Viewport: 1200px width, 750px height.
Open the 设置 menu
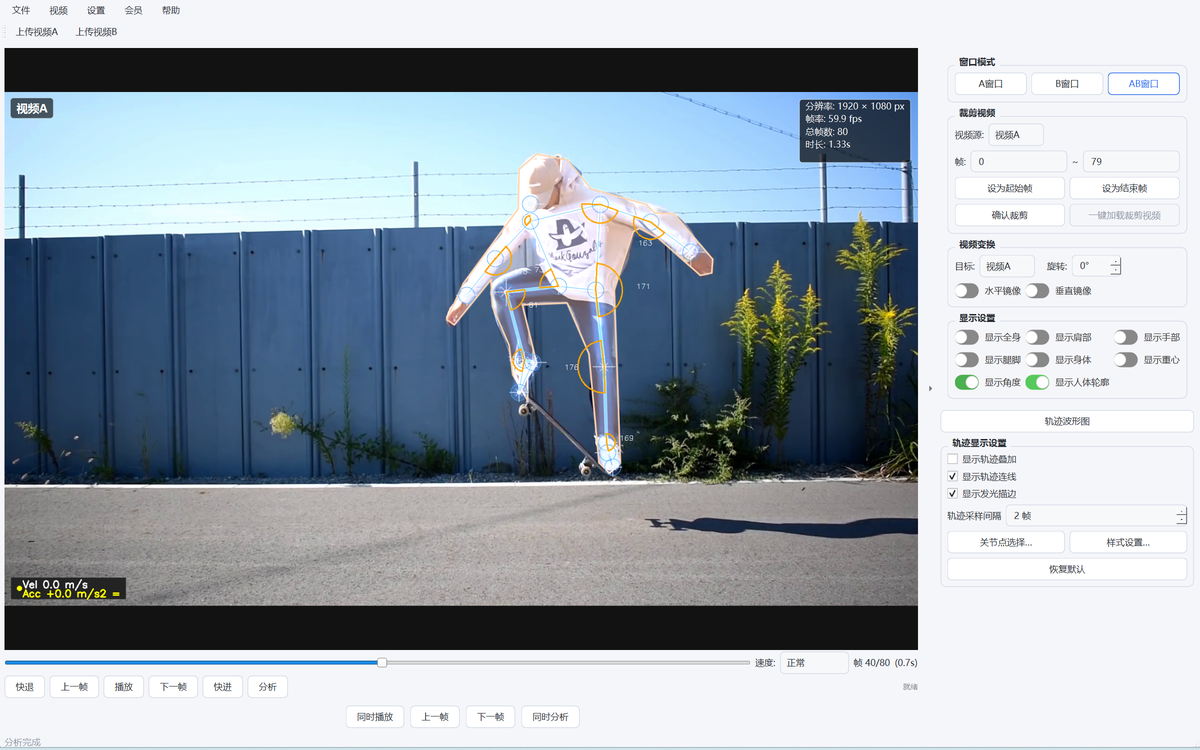coord(96,10)
